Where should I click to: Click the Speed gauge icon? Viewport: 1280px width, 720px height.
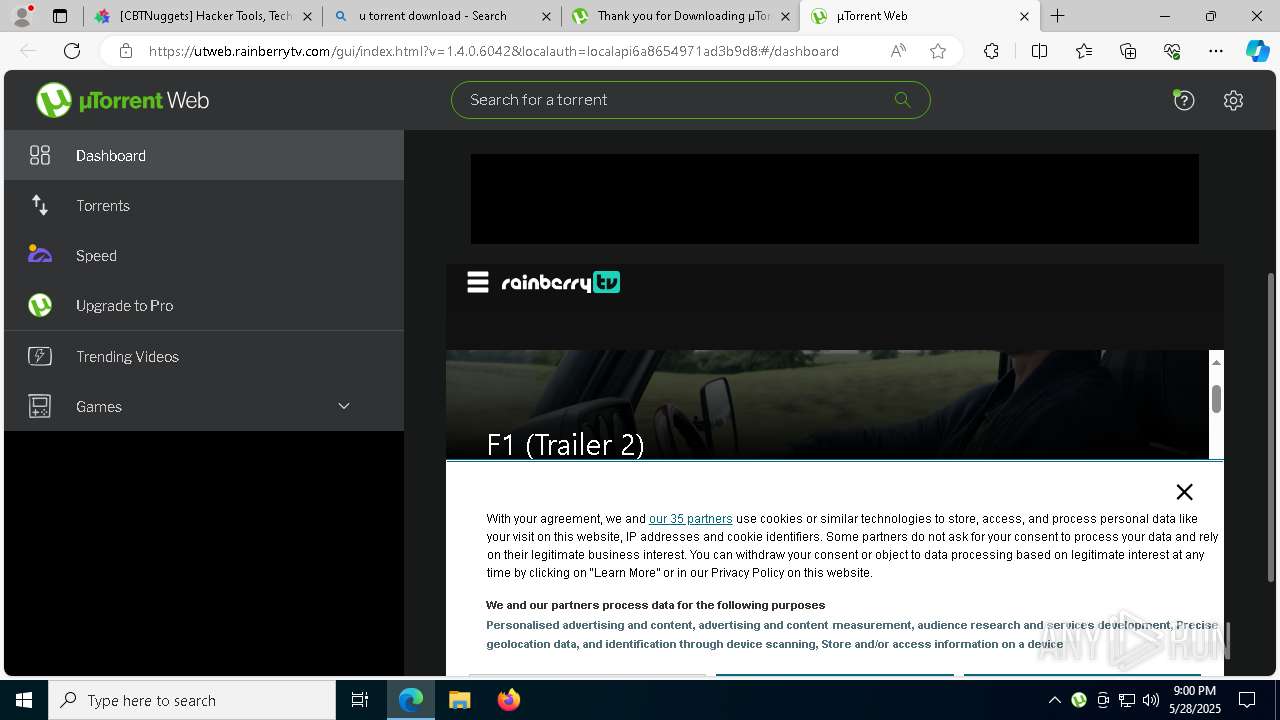[x=40, y=254]
